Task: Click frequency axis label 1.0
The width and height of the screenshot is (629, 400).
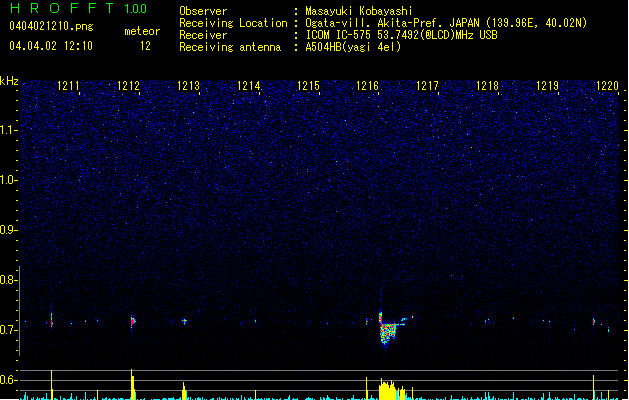Action: (9, 180)
